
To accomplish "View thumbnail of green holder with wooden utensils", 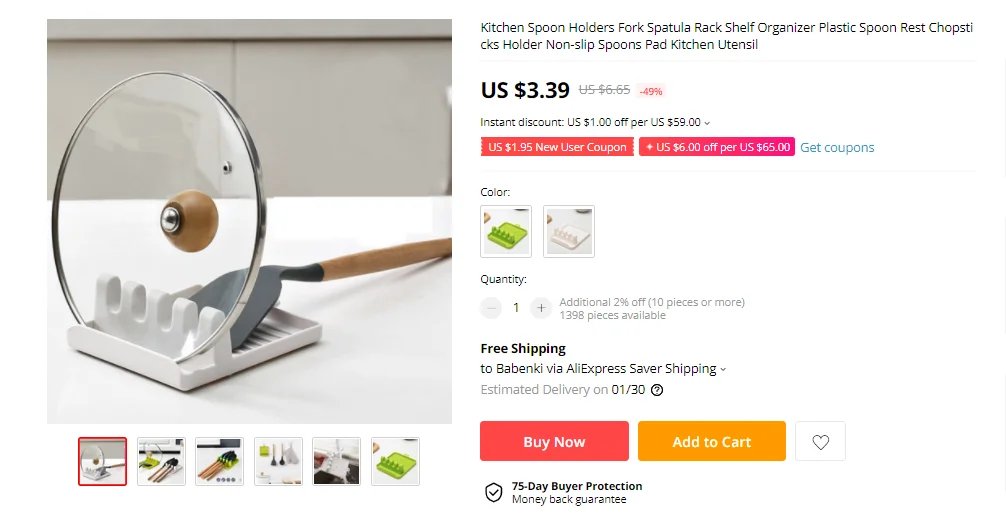I will [219, 461].
